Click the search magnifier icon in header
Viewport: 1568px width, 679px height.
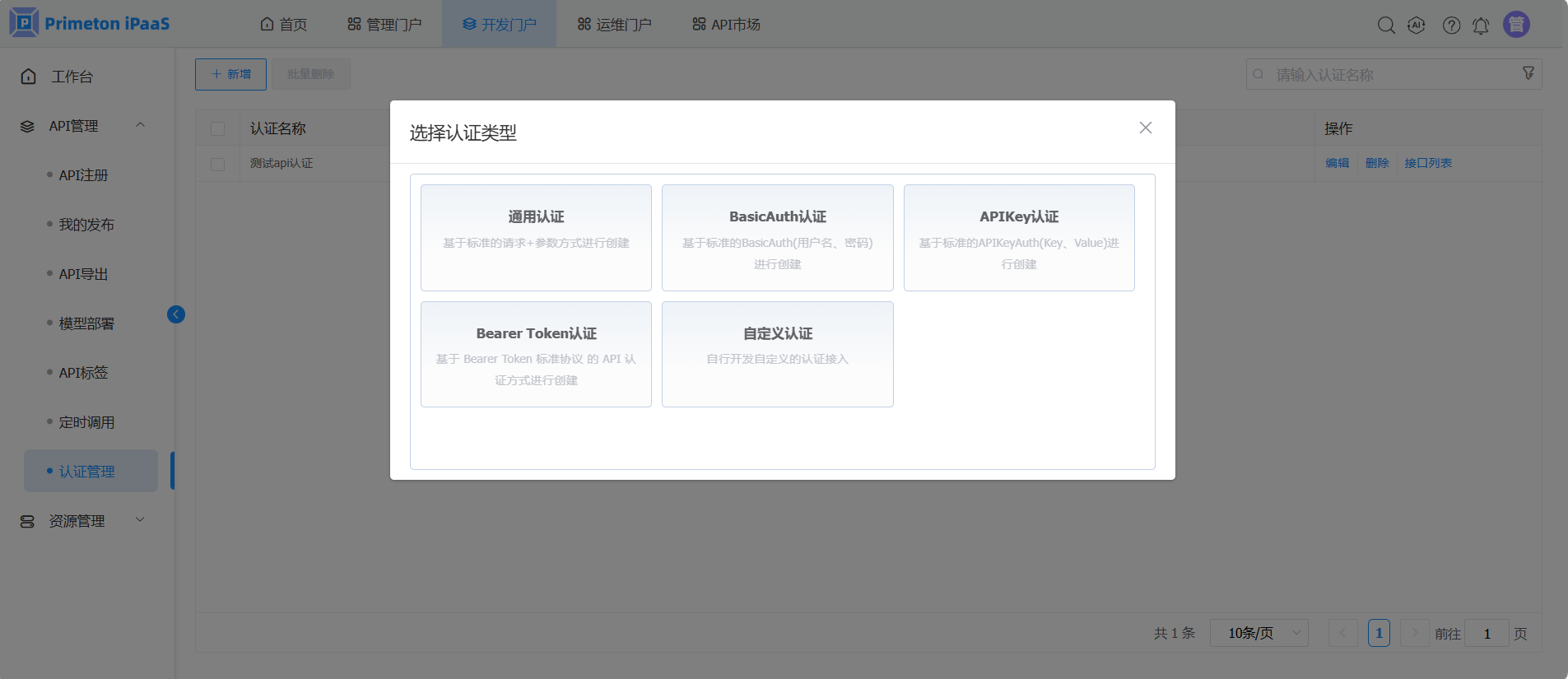pos(1386,26)
